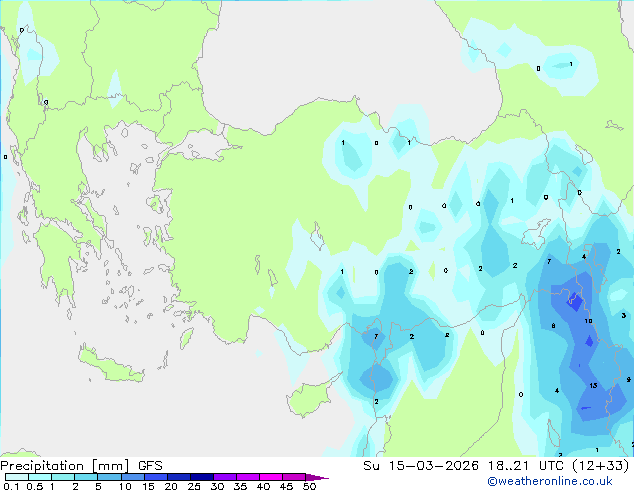
Task: Pick the 1–2 mm legend swatch
Action: point(63,477)
